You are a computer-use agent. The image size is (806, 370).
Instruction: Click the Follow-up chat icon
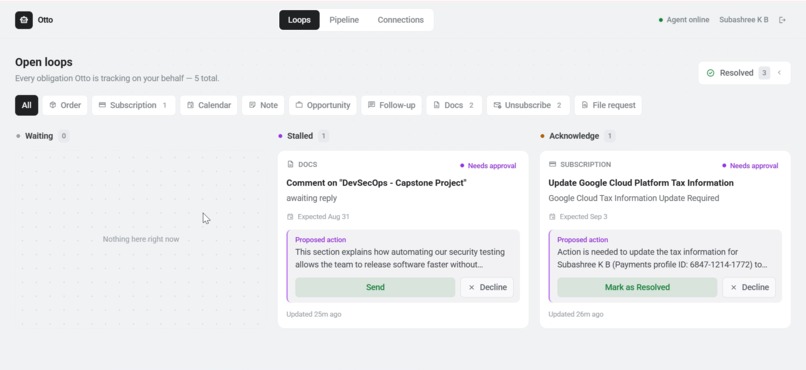click(372, 105)
